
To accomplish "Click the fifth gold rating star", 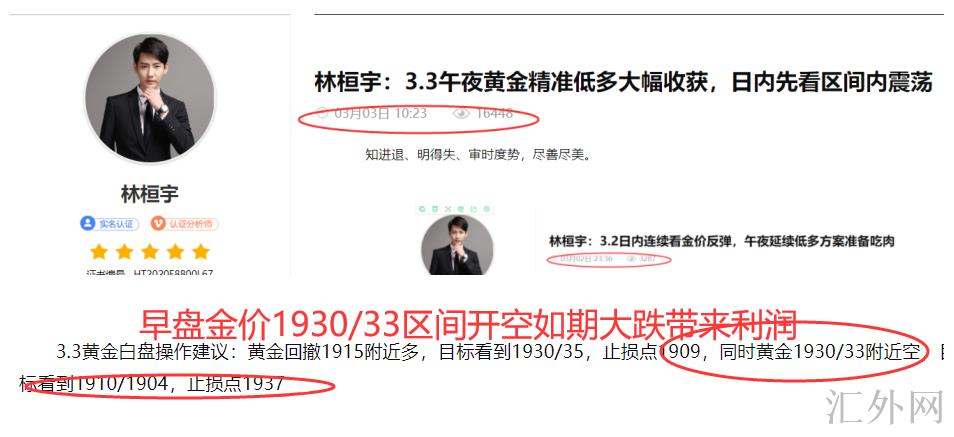I will (x=201, y=251).
